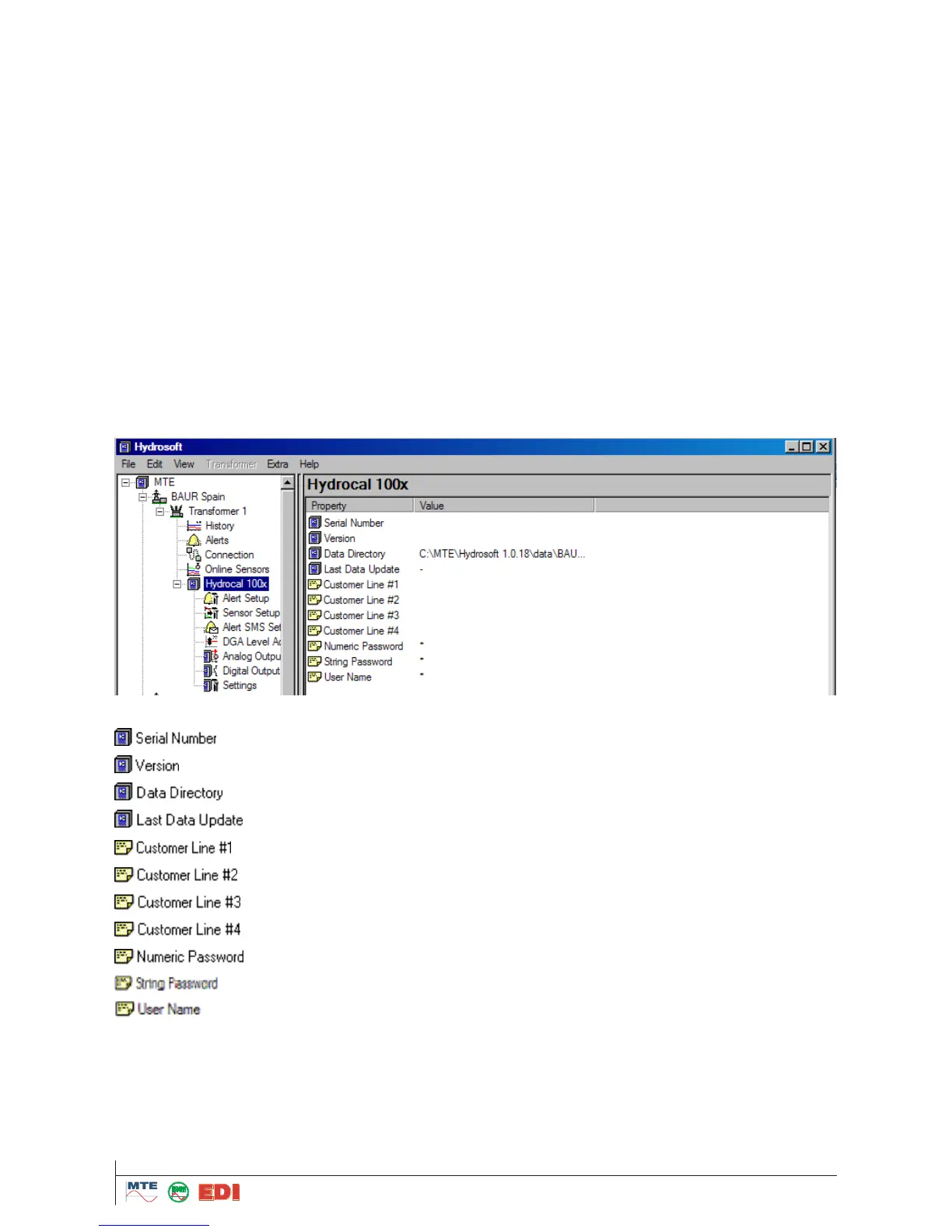The image size is (952, 1232).
Task: Click the DGA Level icon in tree
Action: point(211,642)
